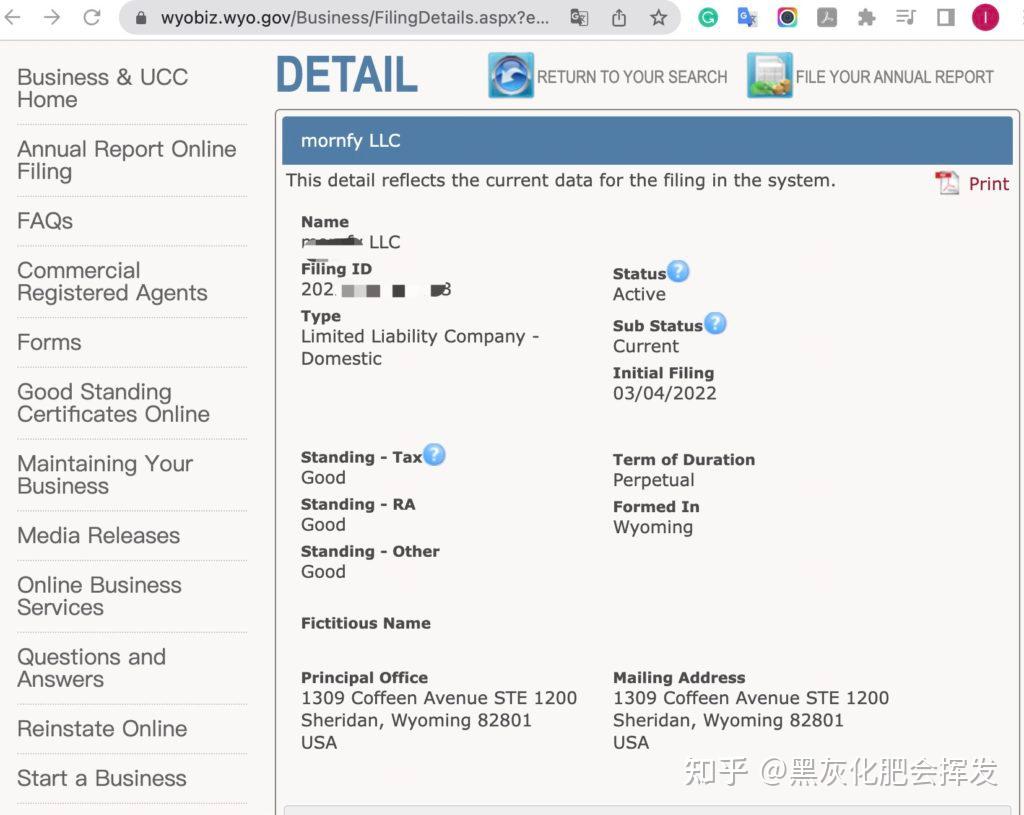This screenshot has width=1024, height=815.
Task: Open Good Standing Certificates Online in sidebar
Action: click(114, 403)
